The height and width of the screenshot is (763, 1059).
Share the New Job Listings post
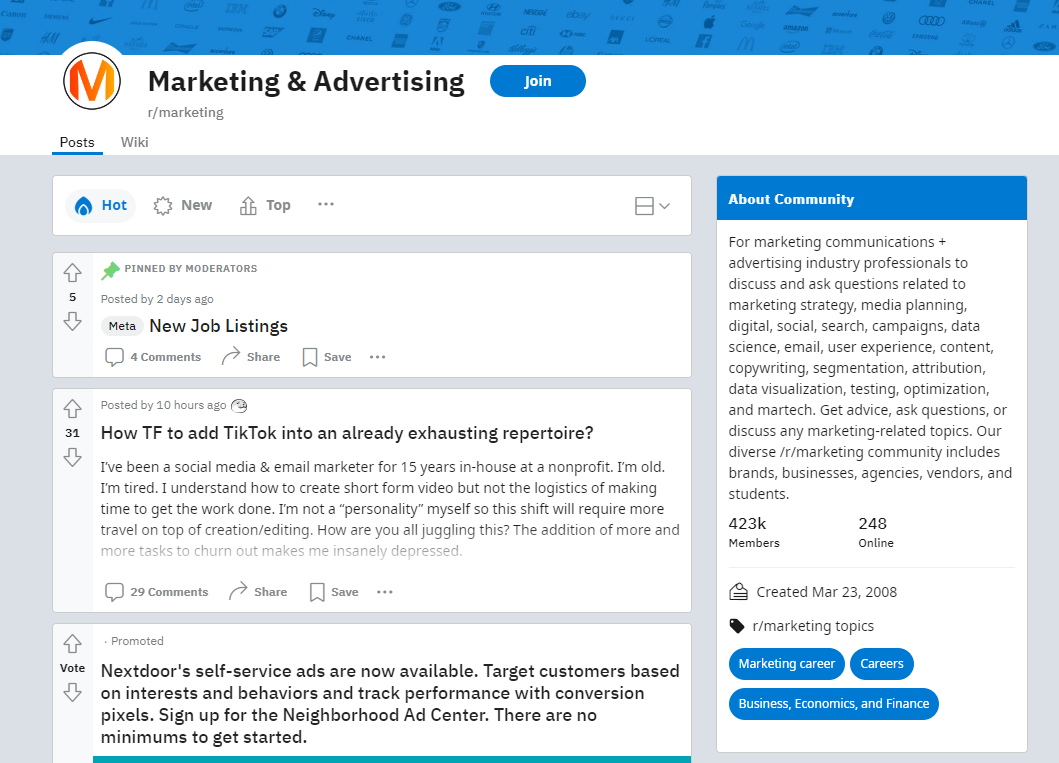(250, 356)
